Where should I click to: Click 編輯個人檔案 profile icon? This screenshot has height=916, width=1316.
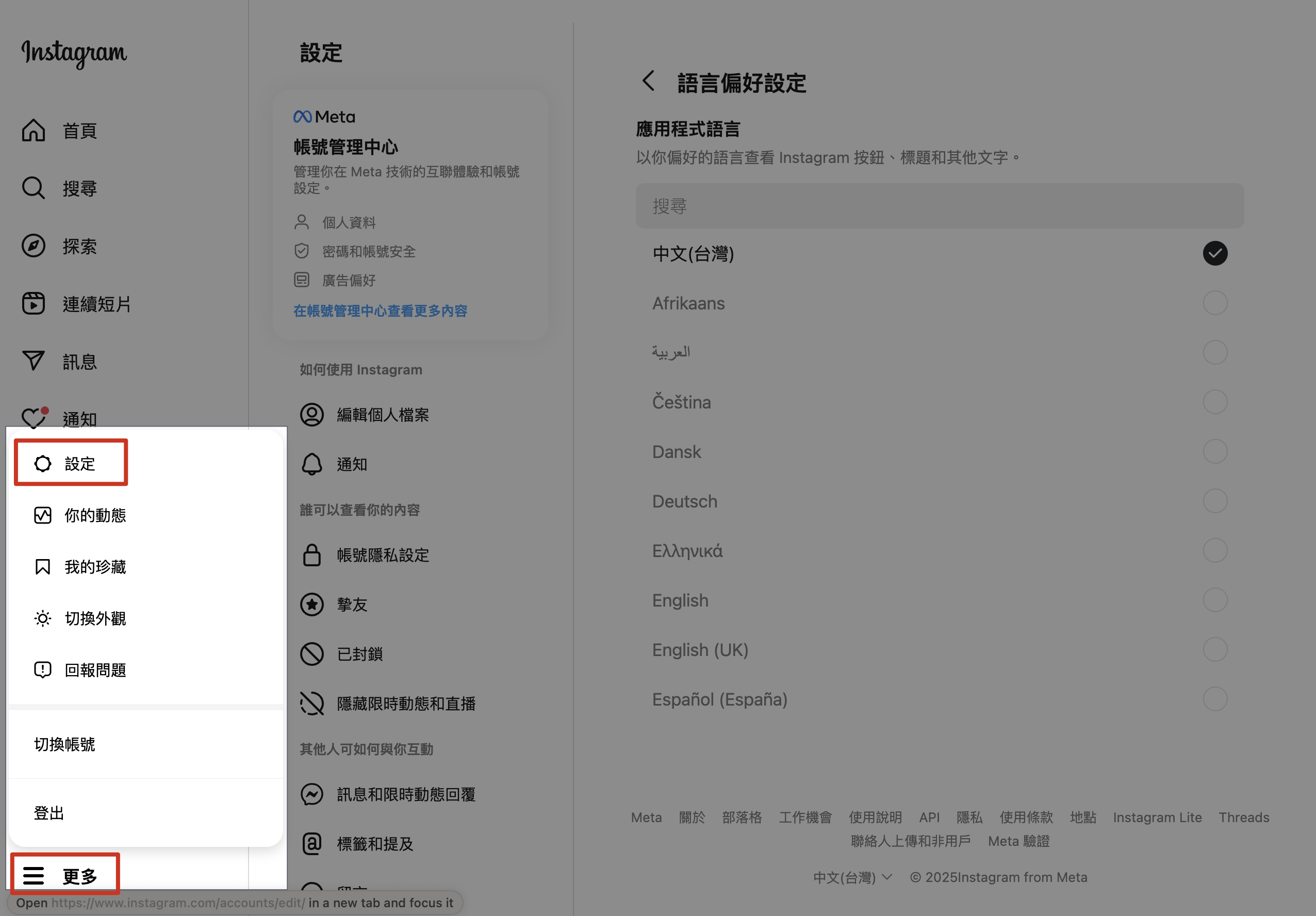(x=312, y=415)
